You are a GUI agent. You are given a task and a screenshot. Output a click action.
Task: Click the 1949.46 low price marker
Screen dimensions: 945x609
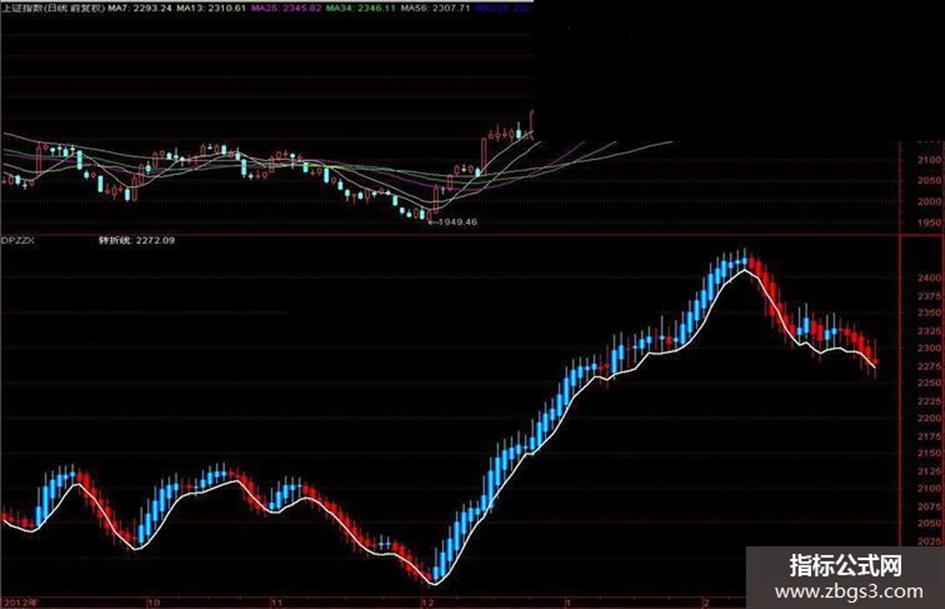pyautogui.click(x=453, y=222)
